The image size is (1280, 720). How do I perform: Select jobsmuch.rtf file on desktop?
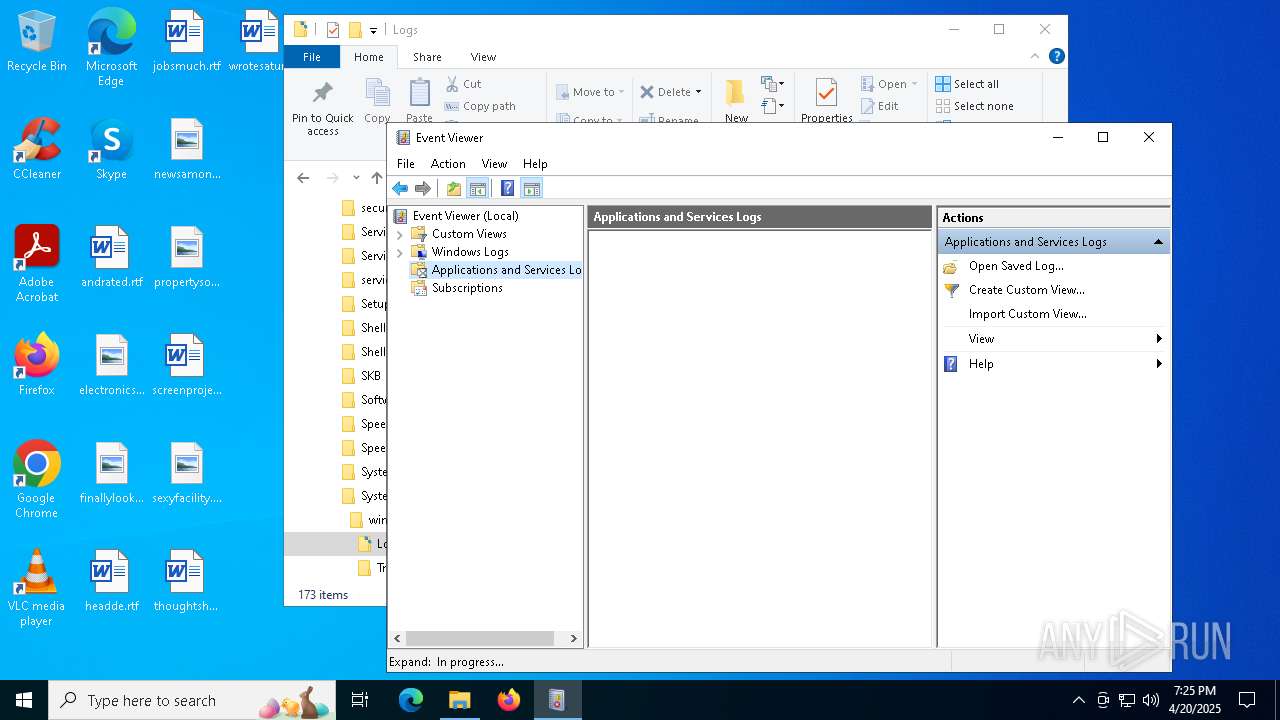click(186, 43)
